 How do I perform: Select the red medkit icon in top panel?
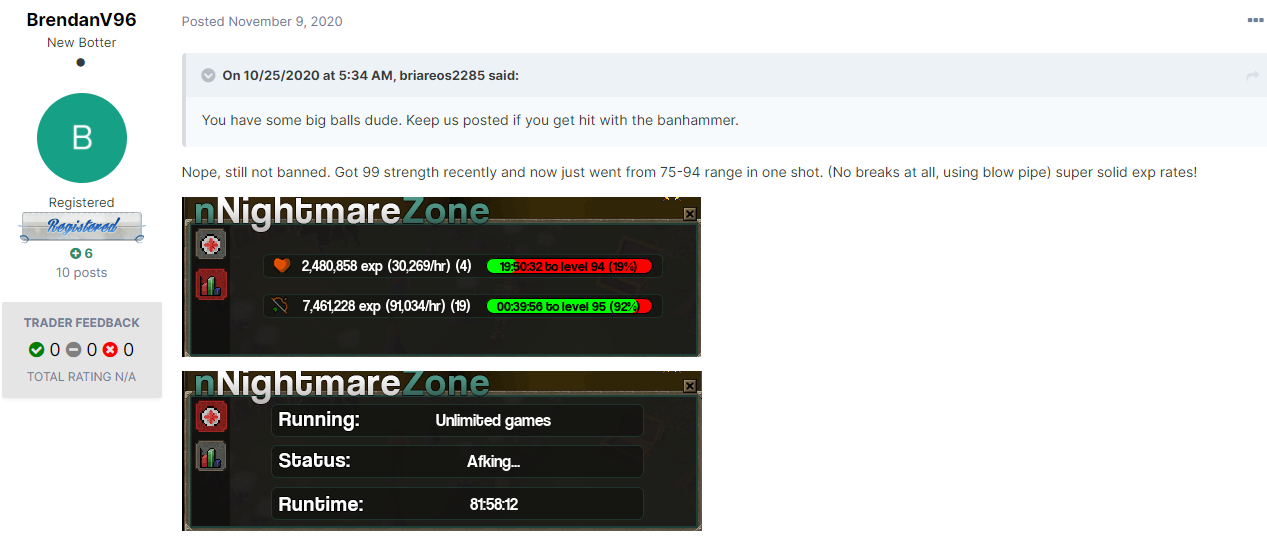[211, 245]
